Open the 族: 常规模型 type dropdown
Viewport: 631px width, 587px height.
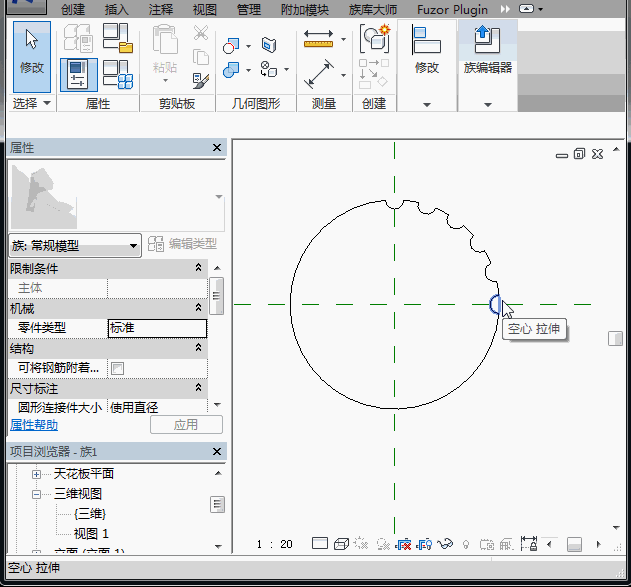[x=134, y=246]
